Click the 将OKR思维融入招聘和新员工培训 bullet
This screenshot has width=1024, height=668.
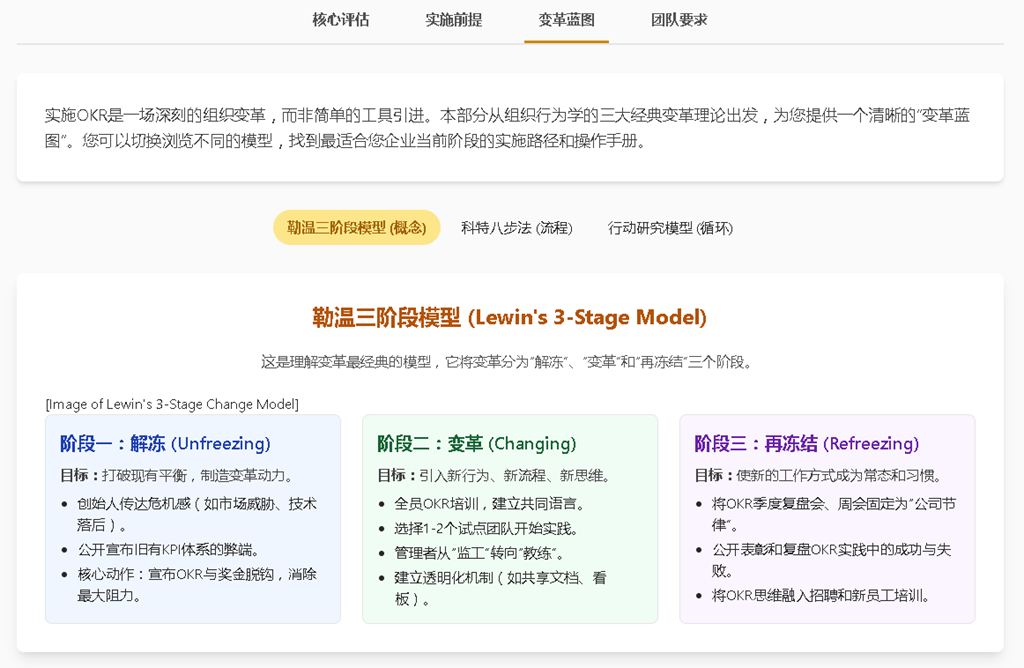click(x=821, y=596)
